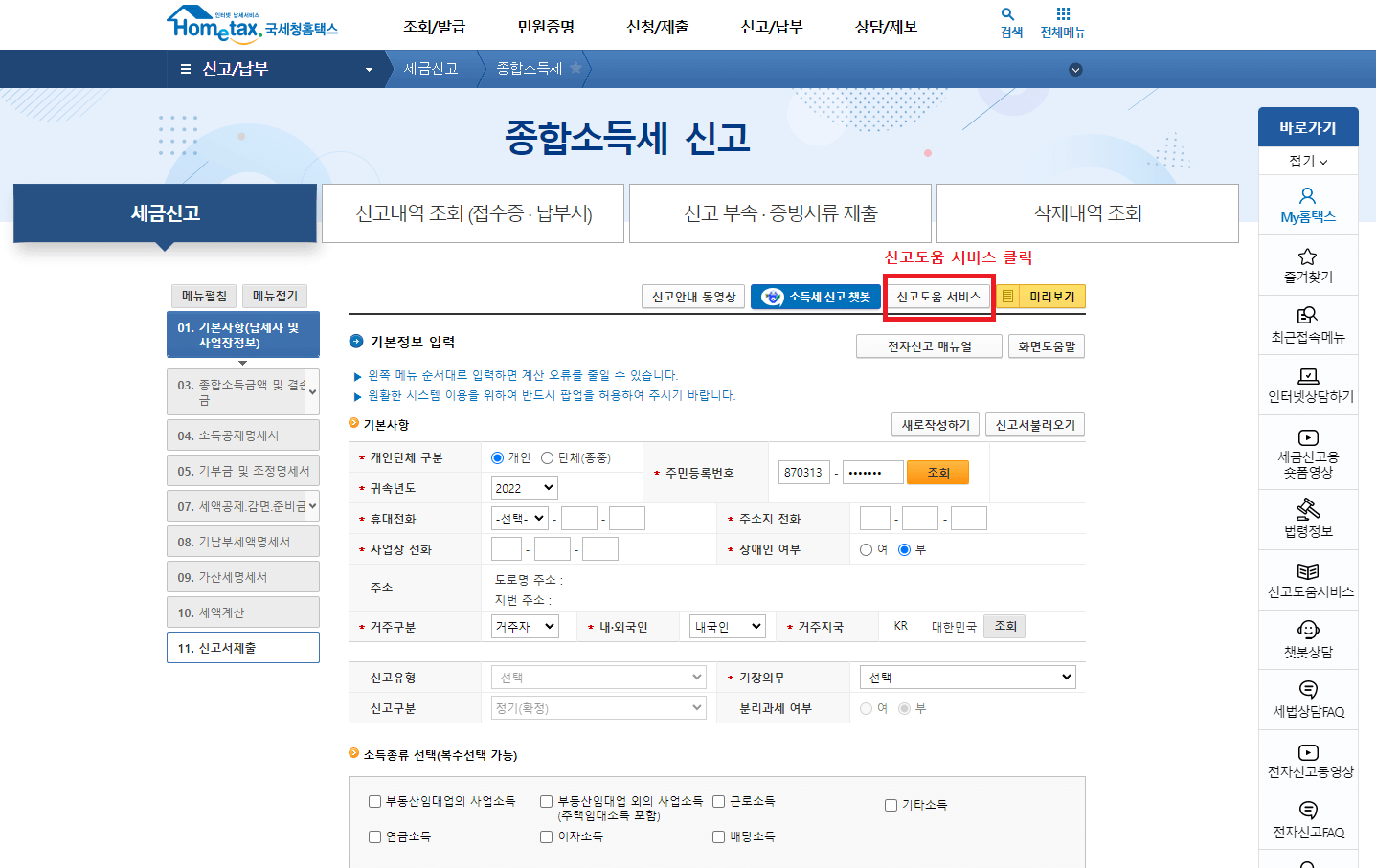Check 이자소득 checkbox
The image size is (1376, 868).
546,837
